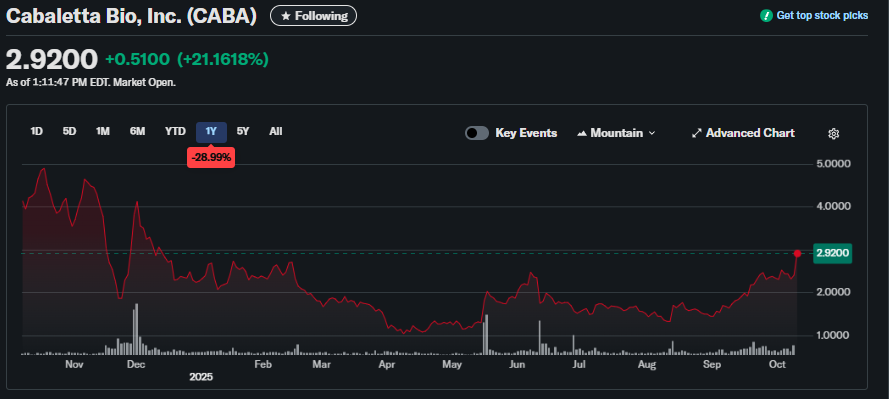Viewport: 889px width, 399px height.
Task: Click the 1.0000 y-axis label
Action: click(832, 336)
